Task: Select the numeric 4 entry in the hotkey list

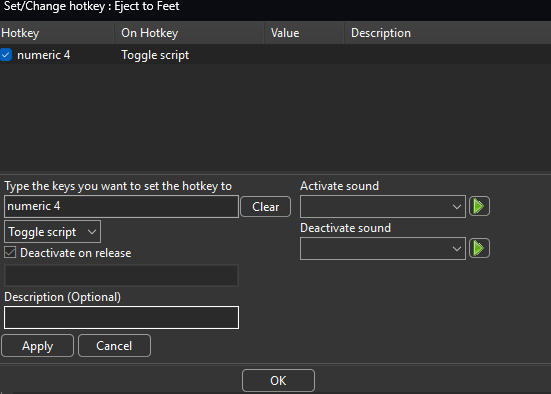Action: point(44,55)
